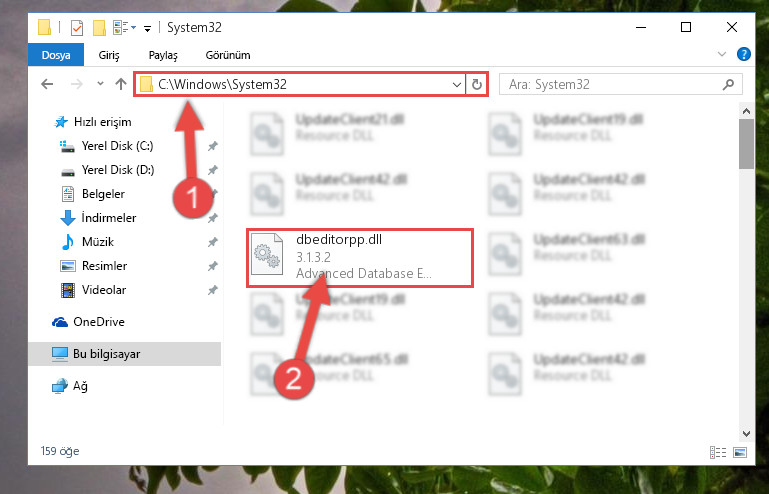Click the Up one level arrow

click(x=121, y=84)
